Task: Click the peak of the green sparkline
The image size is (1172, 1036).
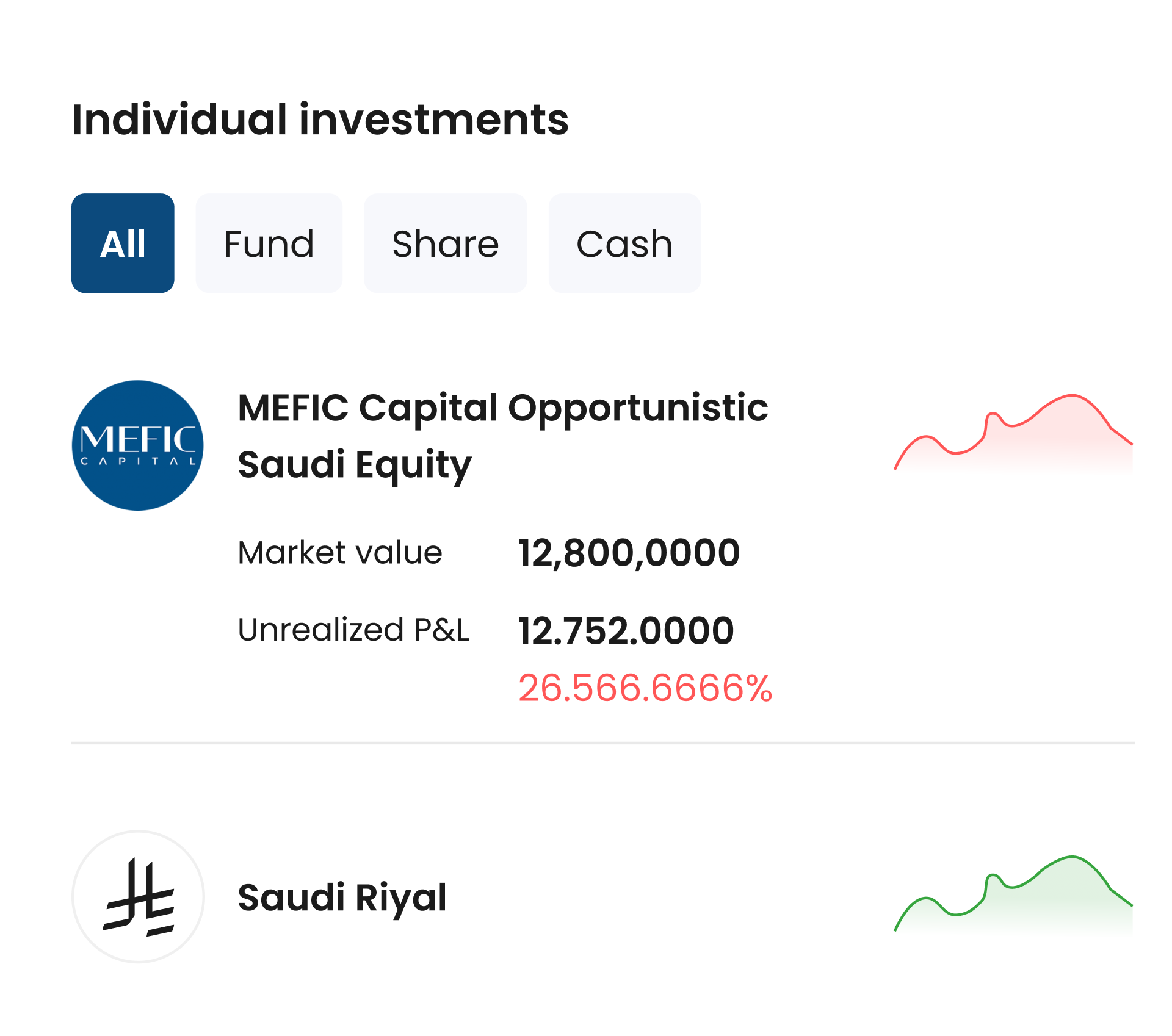Action: coord(1071,857)
